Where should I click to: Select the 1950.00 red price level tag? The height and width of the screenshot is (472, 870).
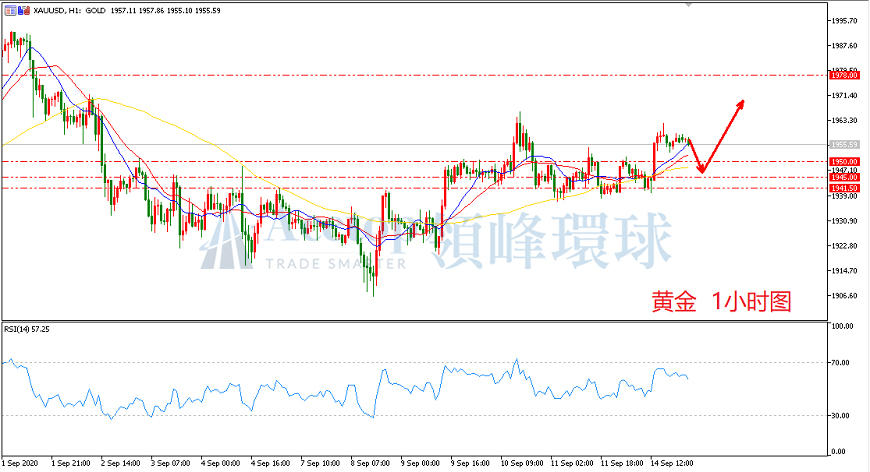coord(843,162)
